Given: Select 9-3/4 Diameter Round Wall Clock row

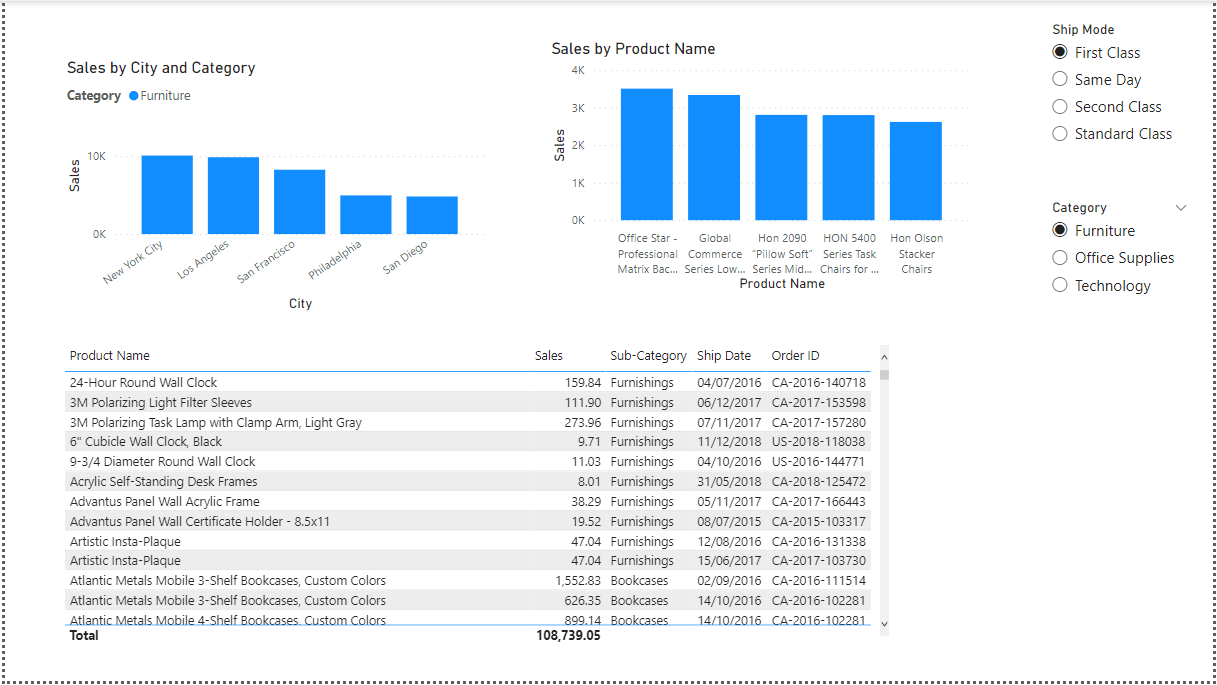Looking at the screenshot, I should pos(467,461).
